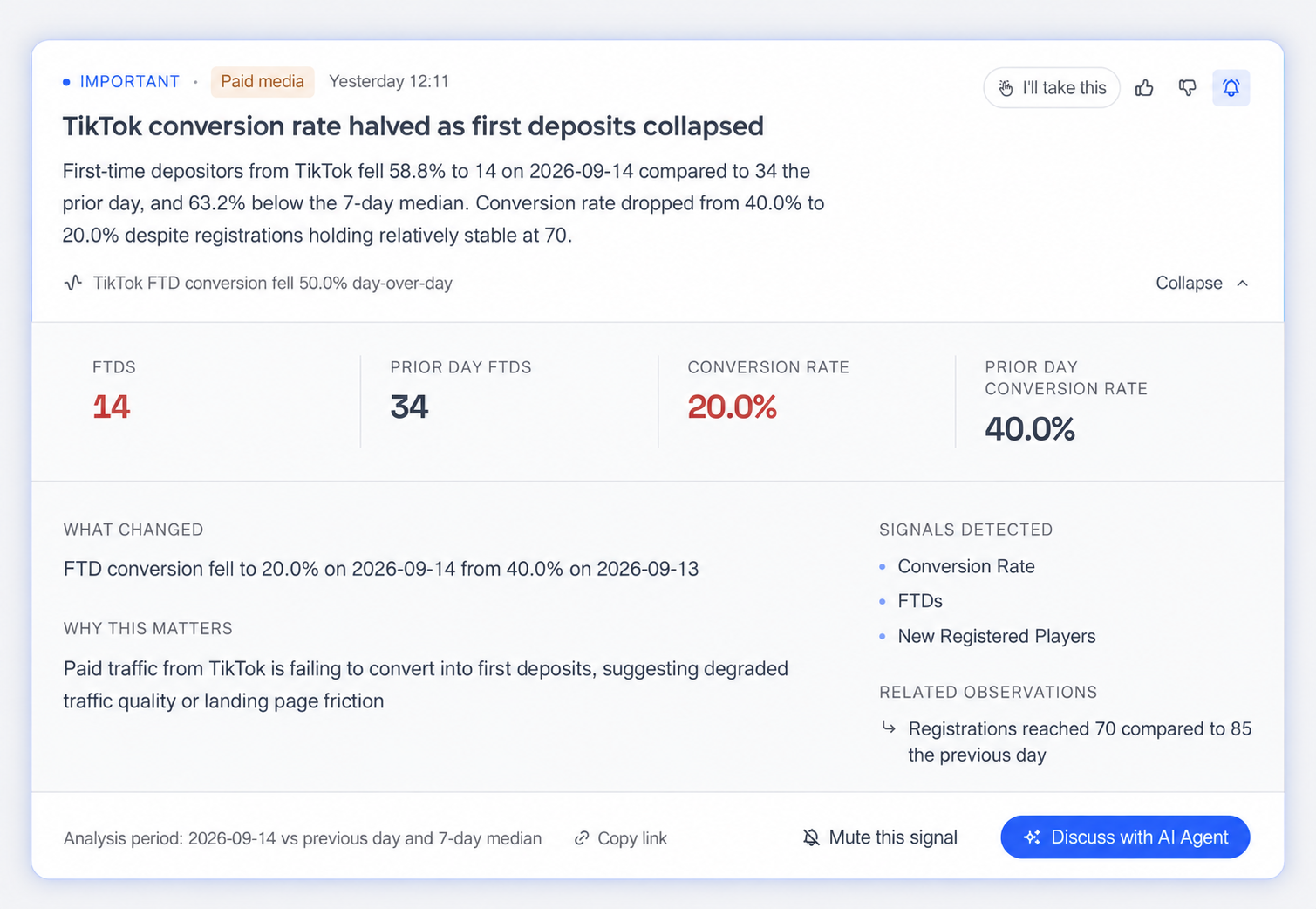This screenshot has width=1316, height=909.
Task: Click the pulse icon beside TikTok FTD signal
Action: [x=73, y=283]
